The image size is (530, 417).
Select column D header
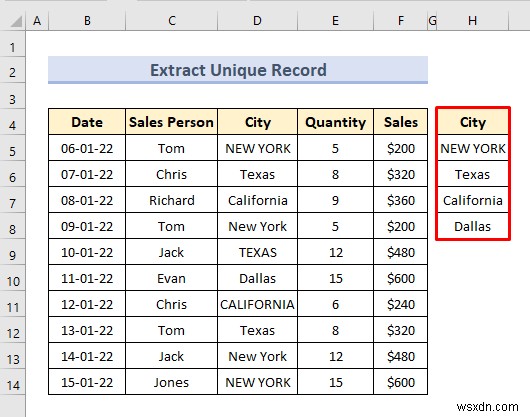258,21
